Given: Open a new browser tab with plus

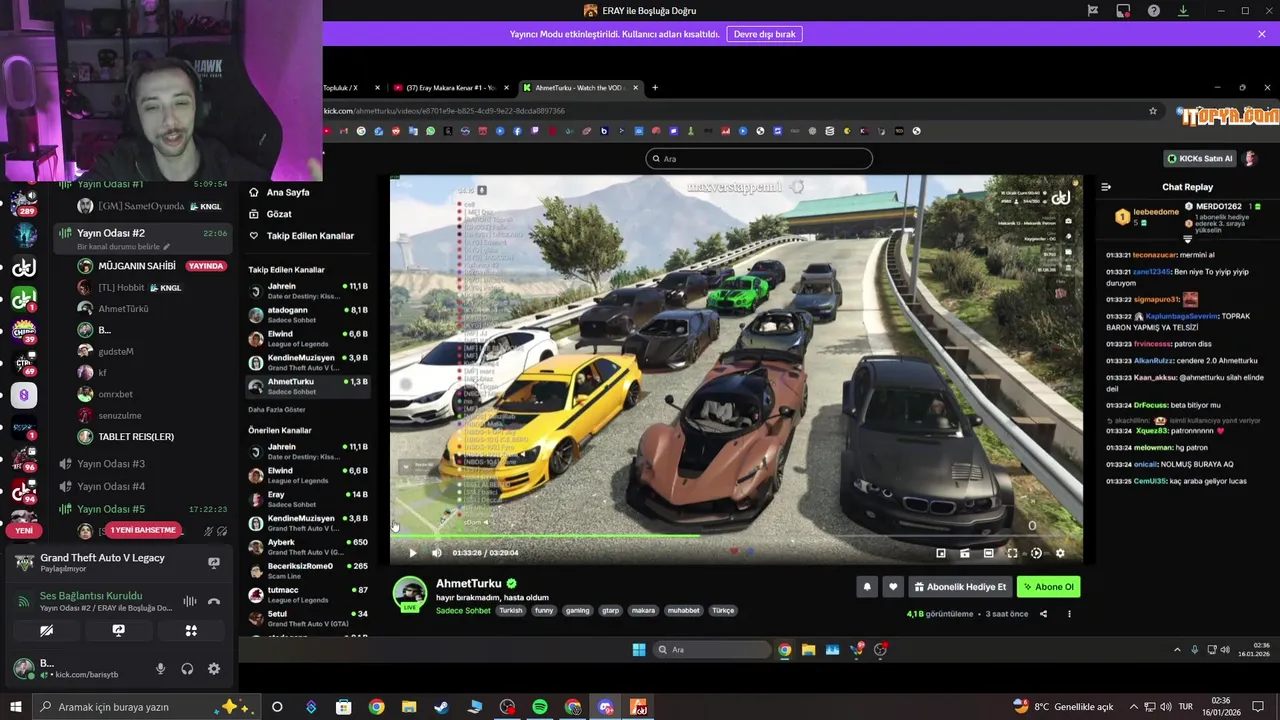Looking at the screenshot, I should [655, 88].
